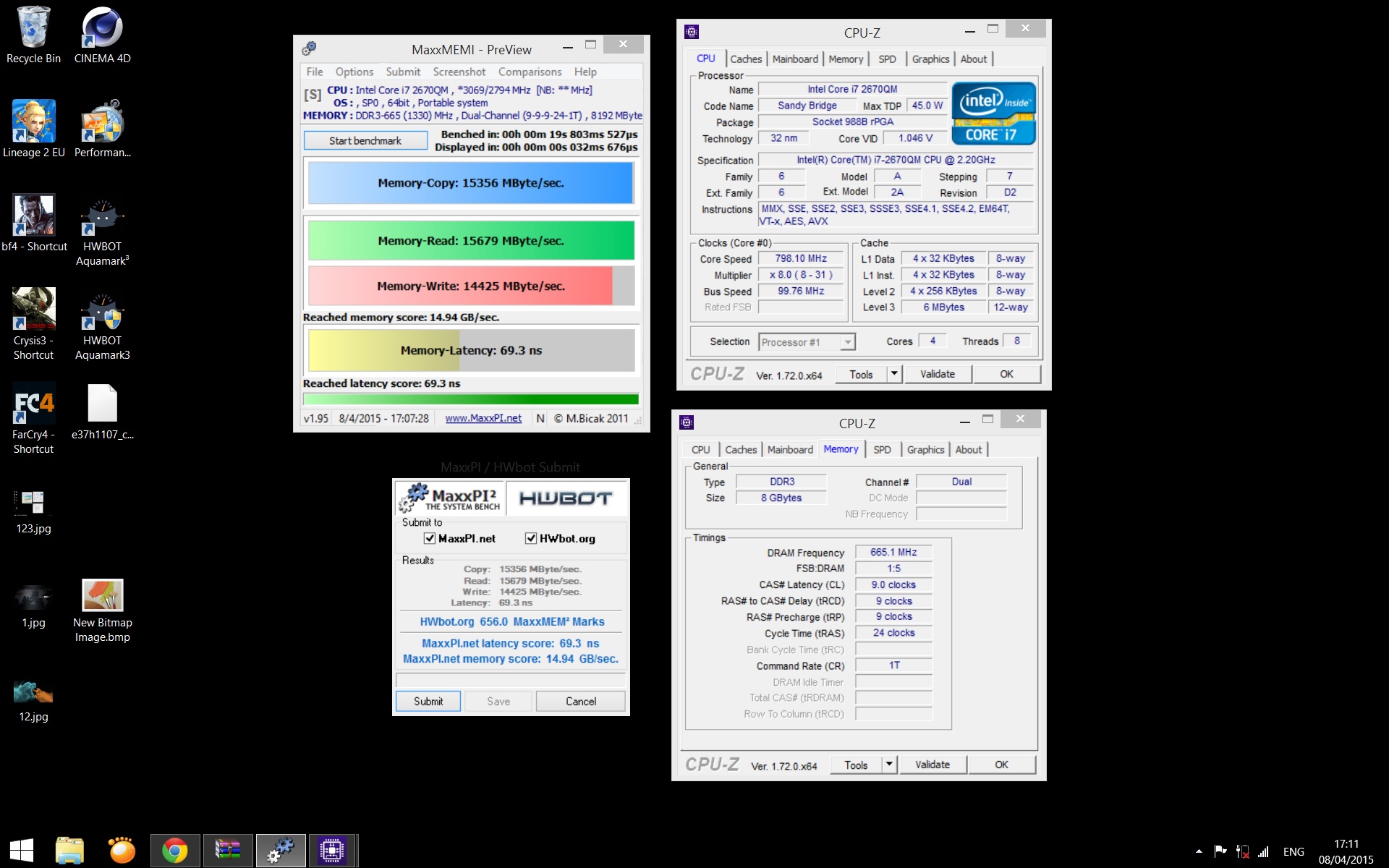Open Google Chrome from the taskbar

click(174, 851)
